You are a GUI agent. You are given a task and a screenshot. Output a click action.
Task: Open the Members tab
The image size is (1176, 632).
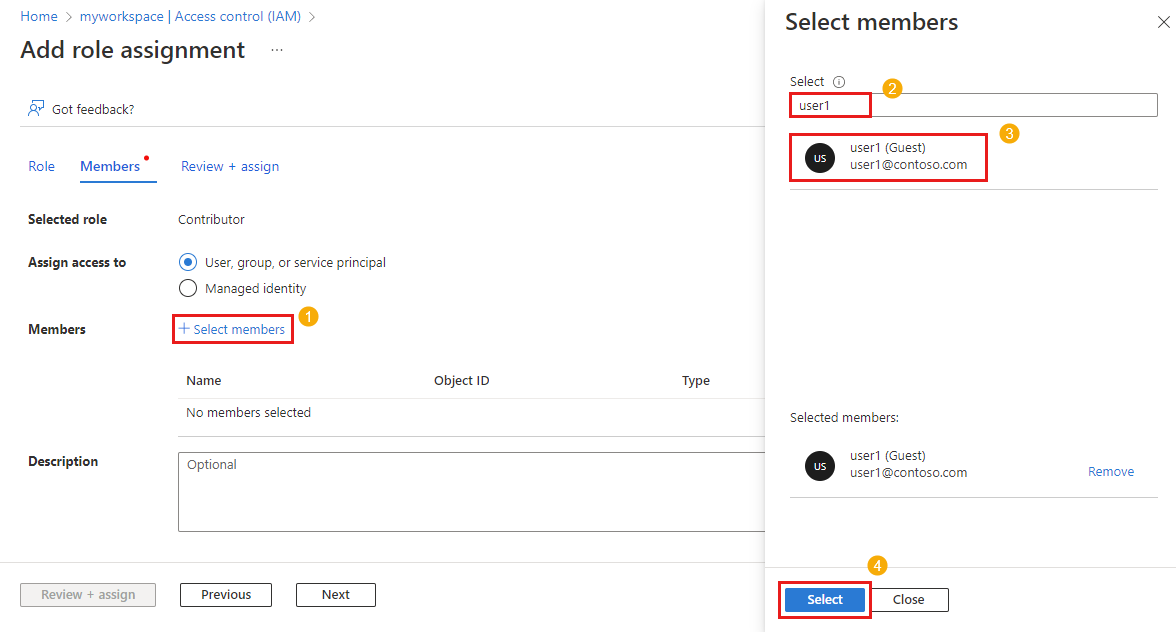(110, 166)
